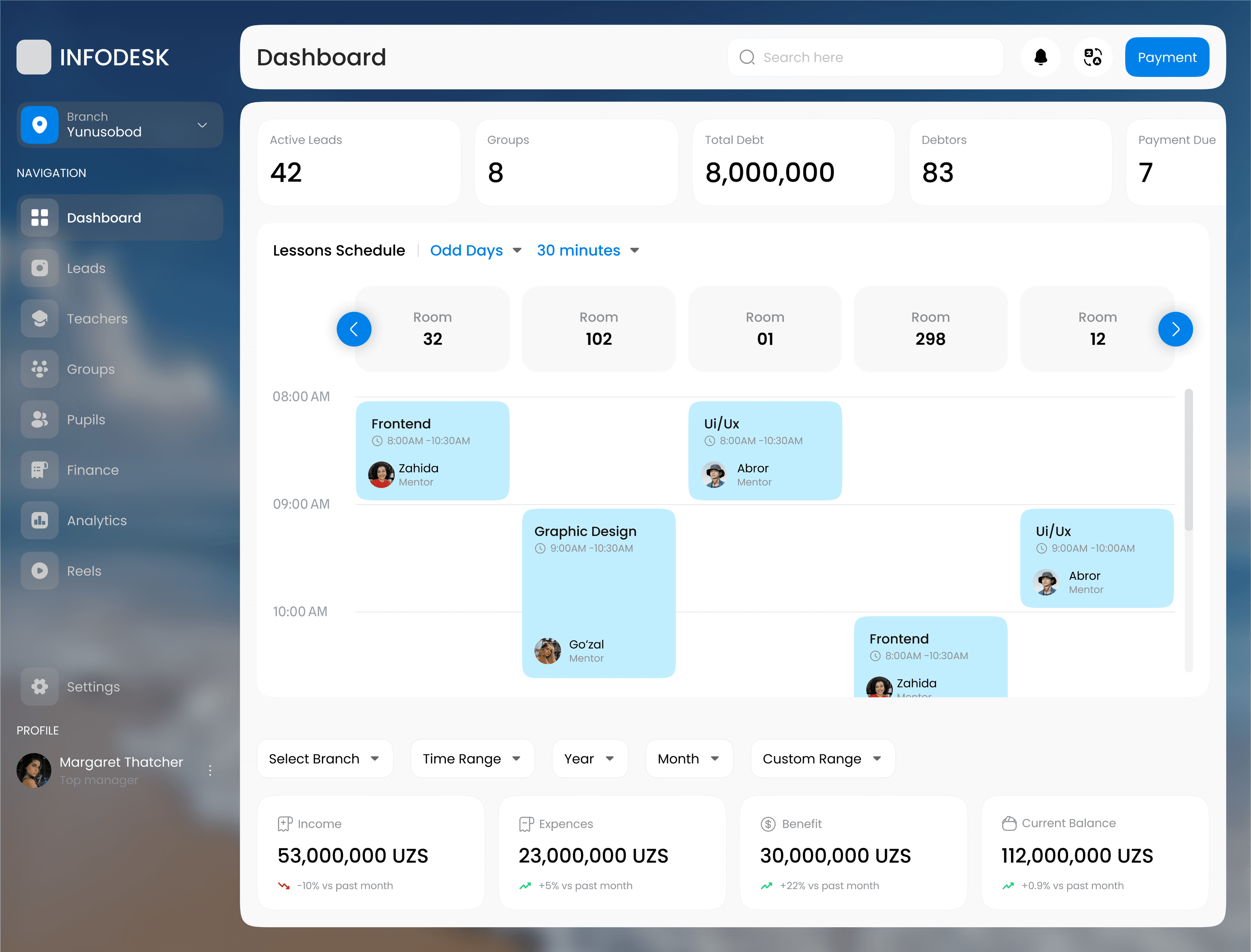Select the Room 12 column header

coord(1097,329)
